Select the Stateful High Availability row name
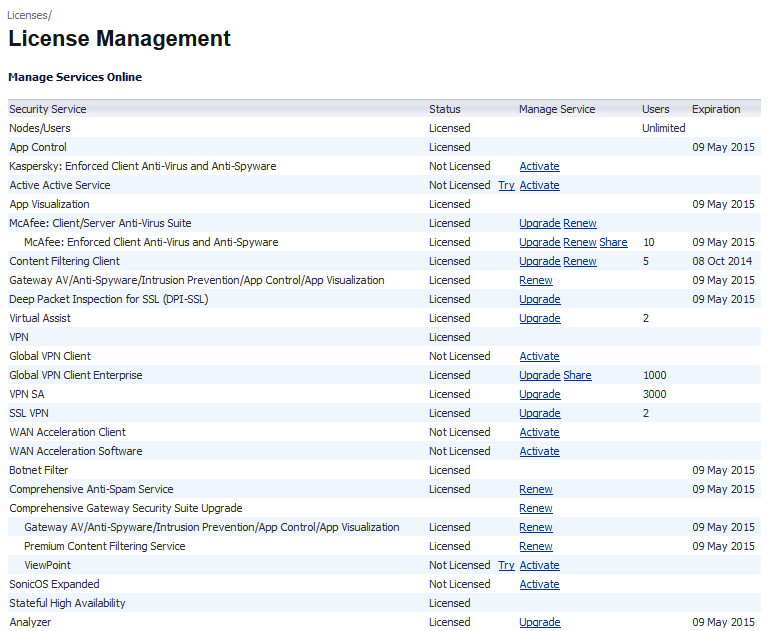 (x=67, y=604)
